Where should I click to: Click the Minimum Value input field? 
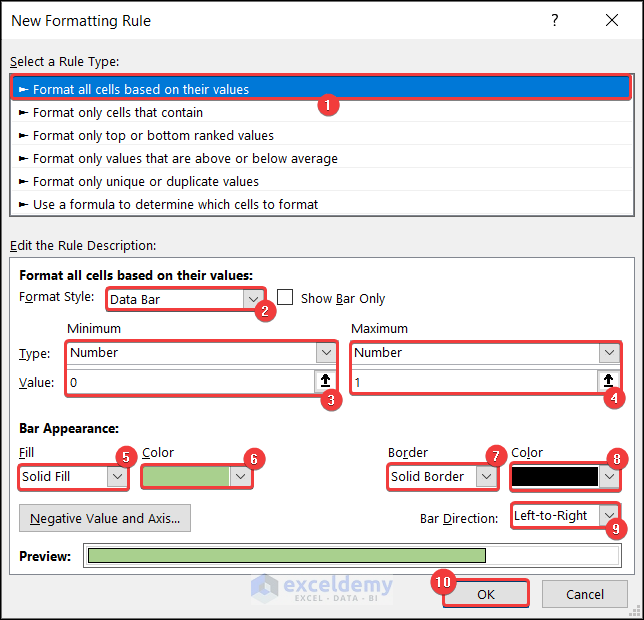[190, 381]
